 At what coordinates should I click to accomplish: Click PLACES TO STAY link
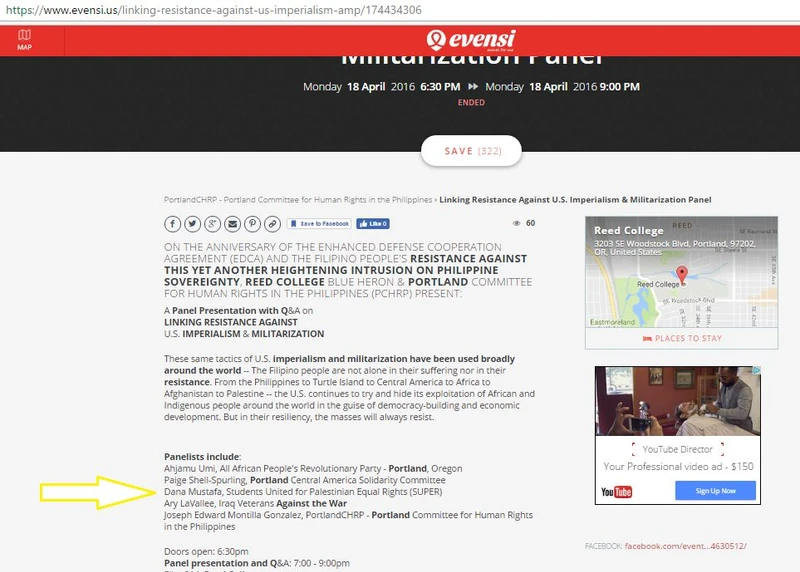click(x=682, y=338)
